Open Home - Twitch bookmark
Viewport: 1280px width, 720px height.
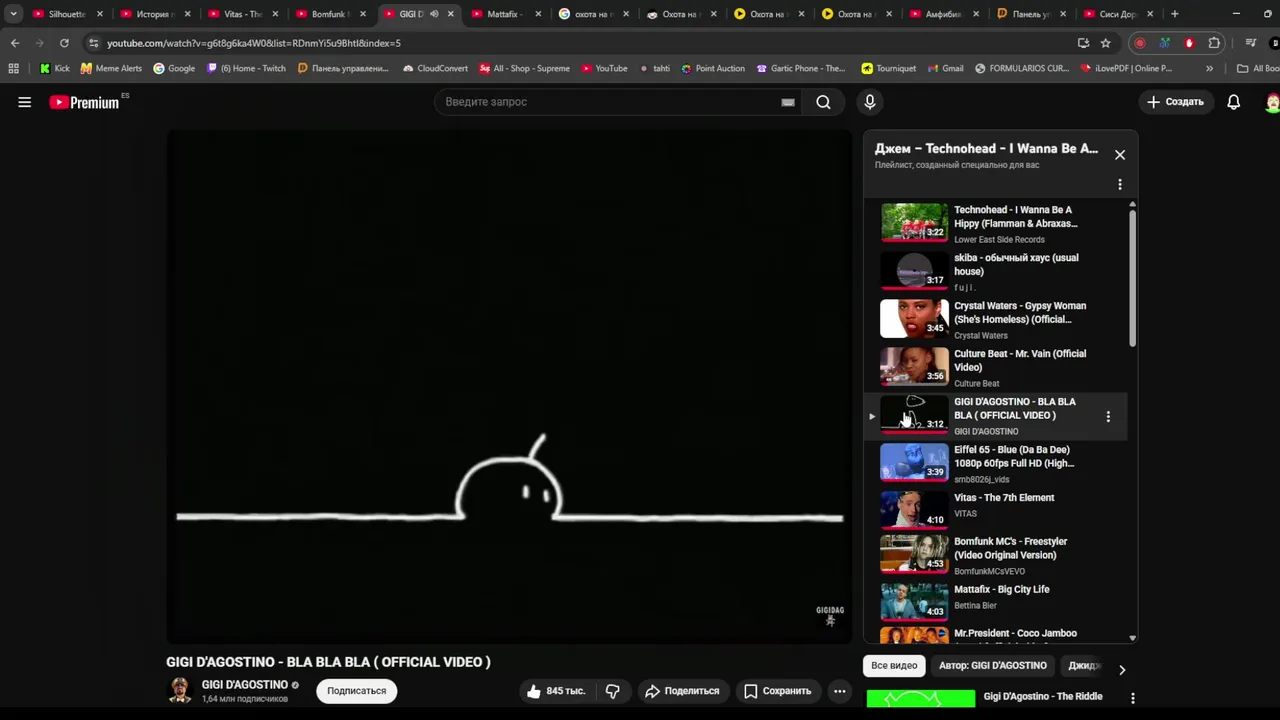246,68
